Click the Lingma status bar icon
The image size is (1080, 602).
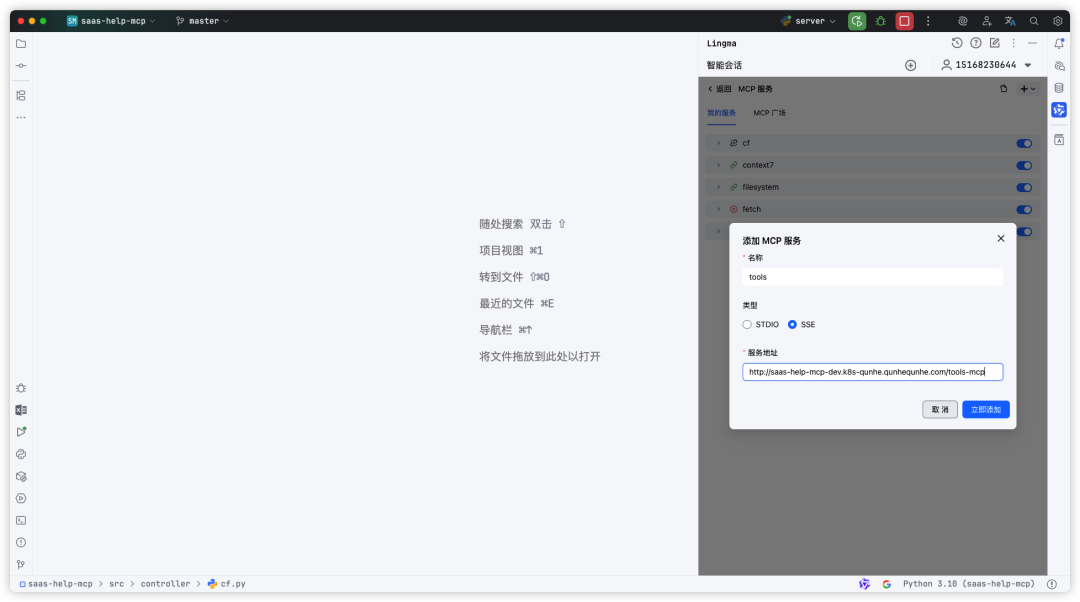(864, 584)
